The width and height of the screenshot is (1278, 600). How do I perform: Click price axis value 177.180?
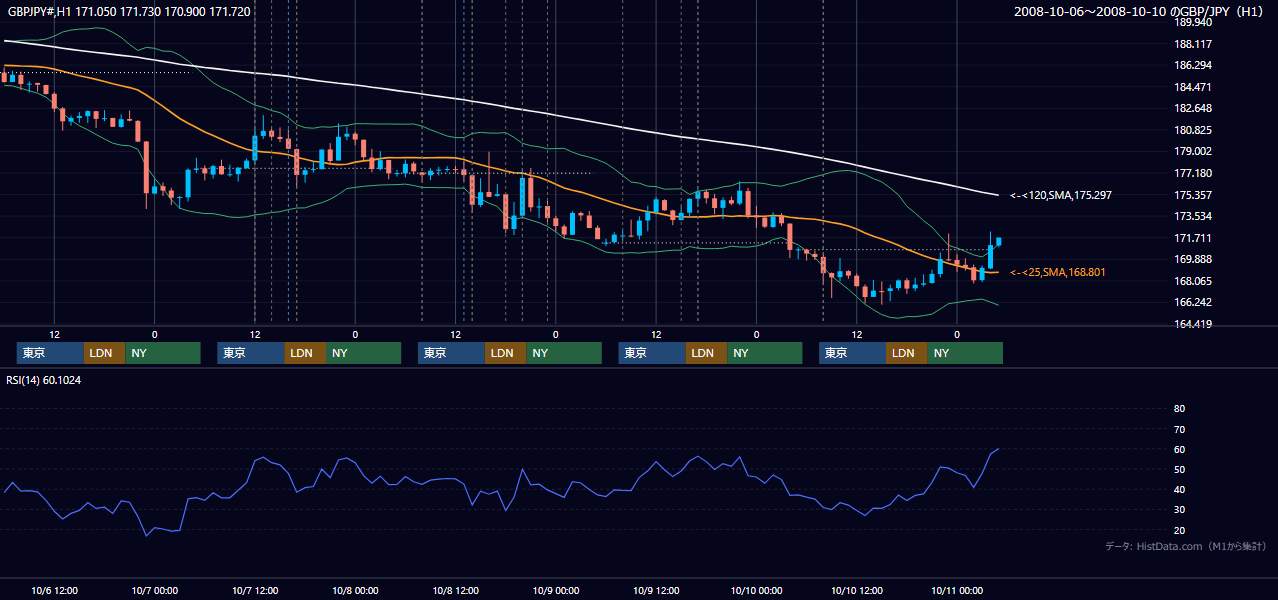tap(1194, 173)
